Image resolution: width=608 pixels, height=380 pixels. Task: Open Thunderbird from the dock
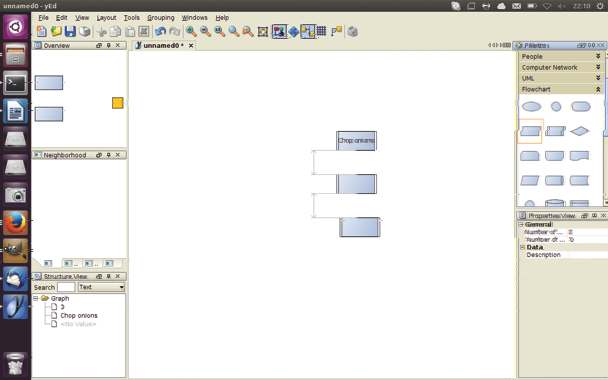tap(16, 278)
